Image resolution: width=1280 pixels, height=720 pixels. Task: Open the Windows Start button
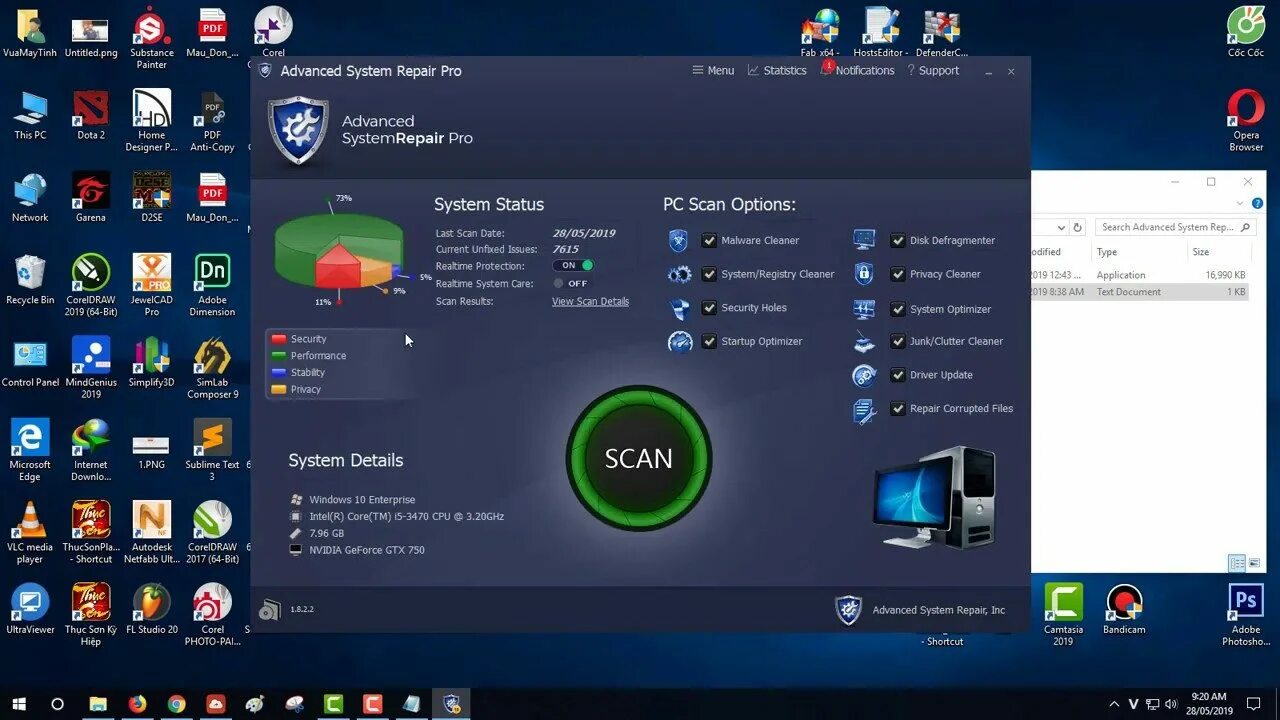tap(18, 704)
